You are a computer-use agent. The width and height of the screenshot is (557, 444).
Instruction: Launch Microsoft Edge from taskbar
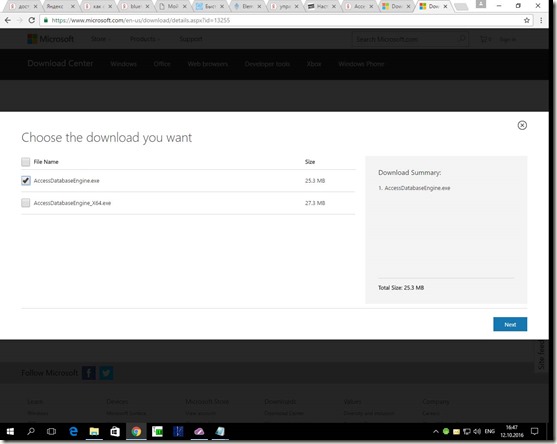tap(73, 431)
